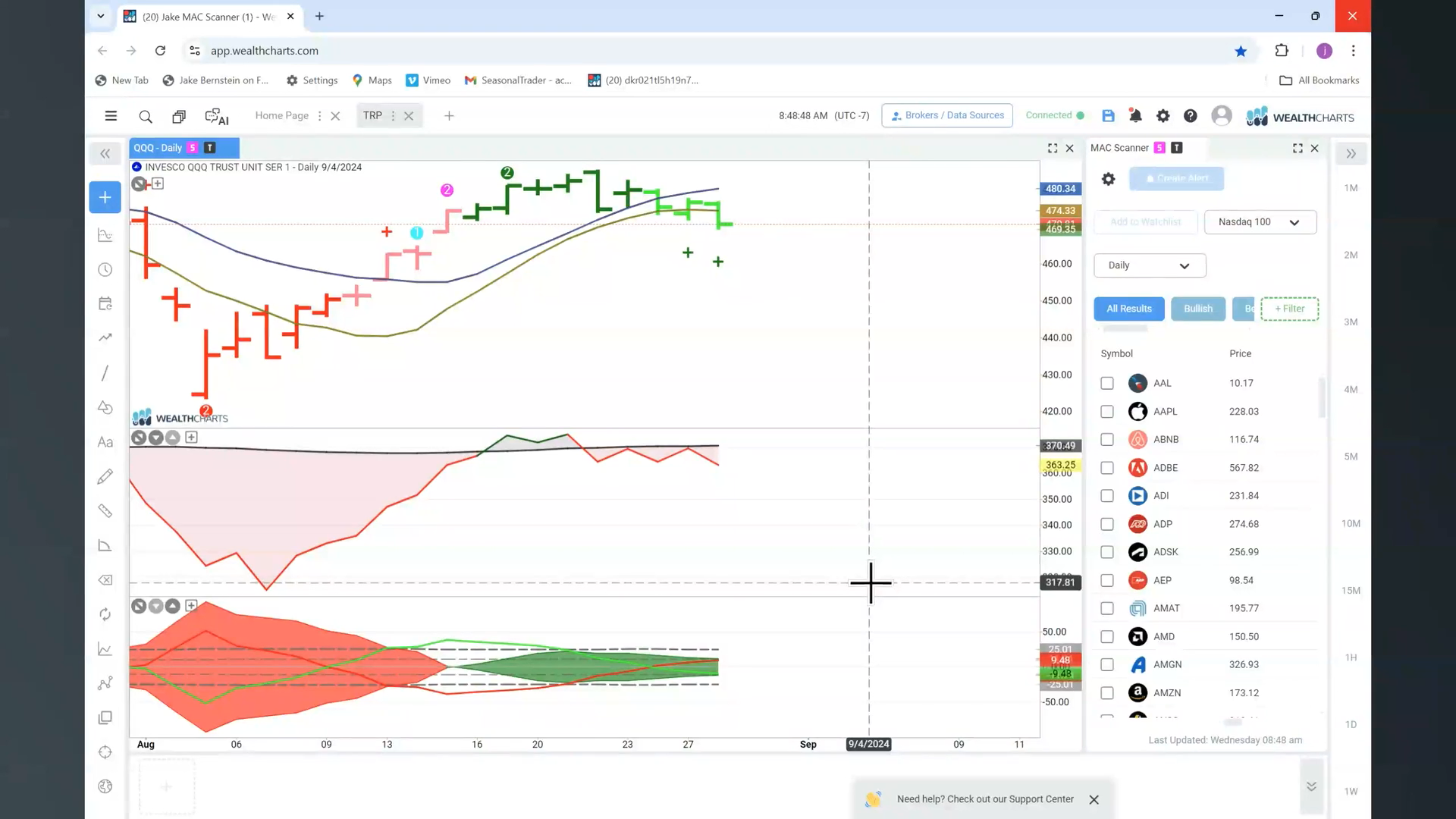This screenshot has height=819, width=1456.
Task: Reload the browser page
Action: (x=160, y=51)
